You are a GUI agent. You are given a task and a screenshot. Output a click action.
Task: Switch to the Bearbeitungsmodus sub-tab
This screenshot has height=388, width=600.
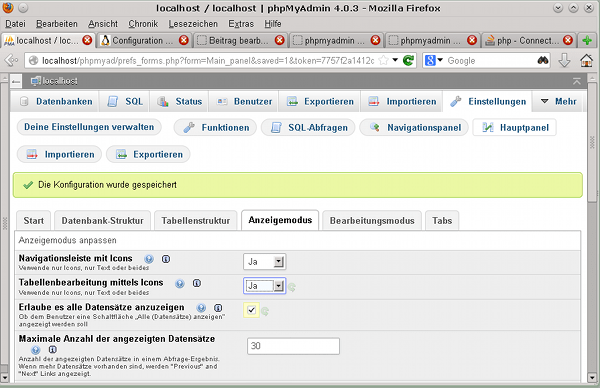coord(372,221)
